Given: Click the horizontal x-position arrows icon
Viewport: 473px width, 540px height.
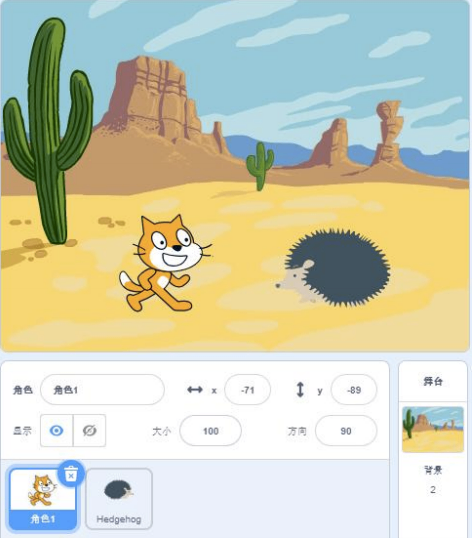Looking at the screenshot, I should (195, 390).
